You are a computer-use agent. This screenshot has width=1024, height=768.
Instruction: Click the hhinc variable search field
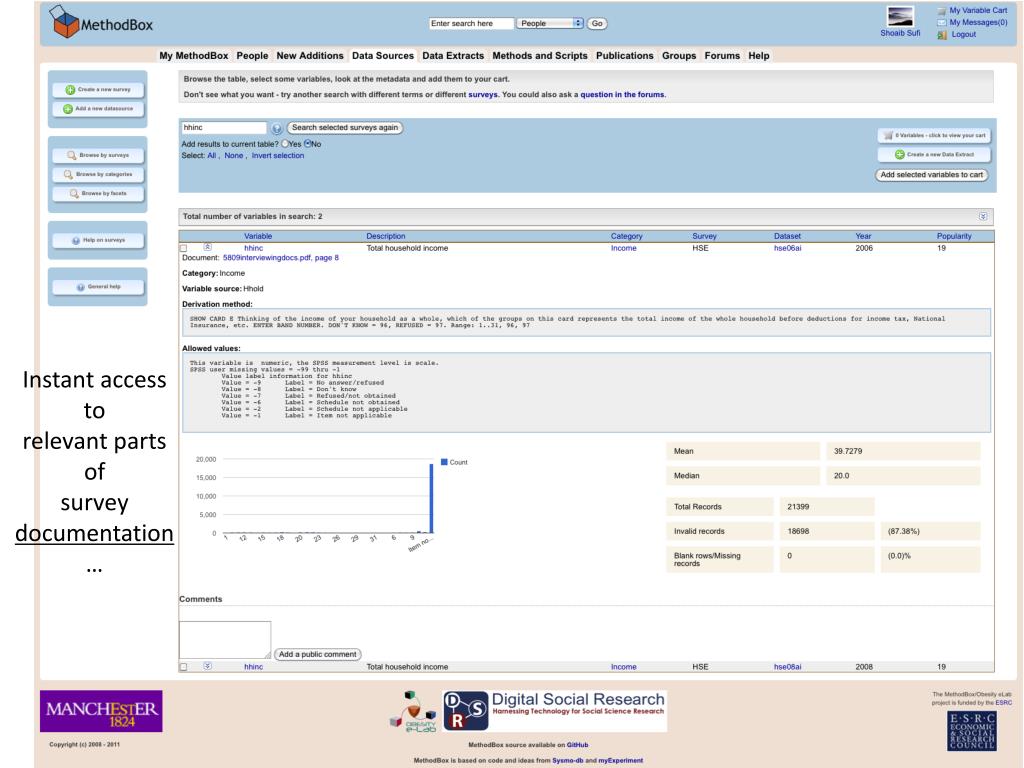[x=224, y=128]
